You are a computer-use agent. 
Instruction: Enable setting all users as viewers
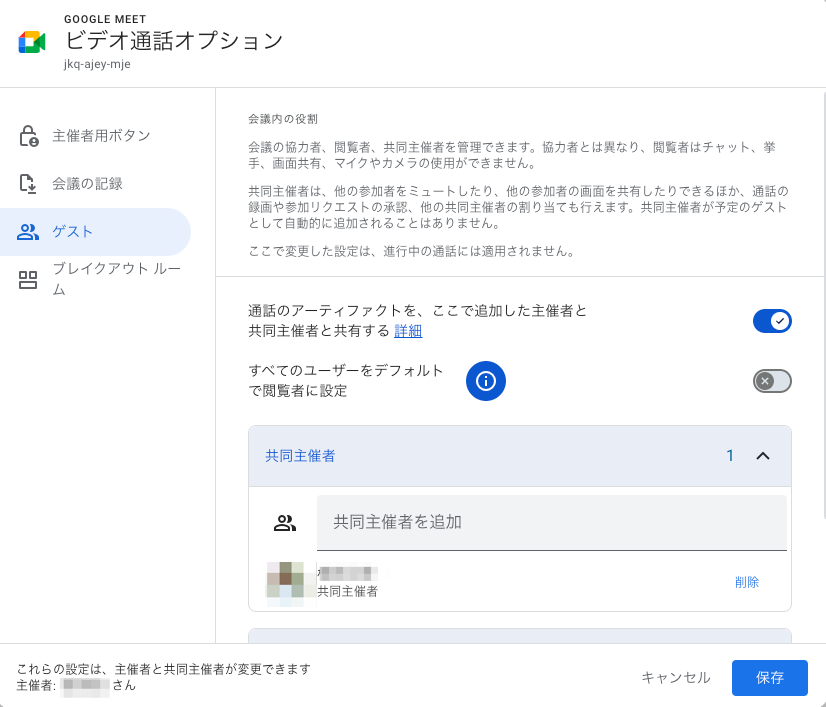pos(772,381)
